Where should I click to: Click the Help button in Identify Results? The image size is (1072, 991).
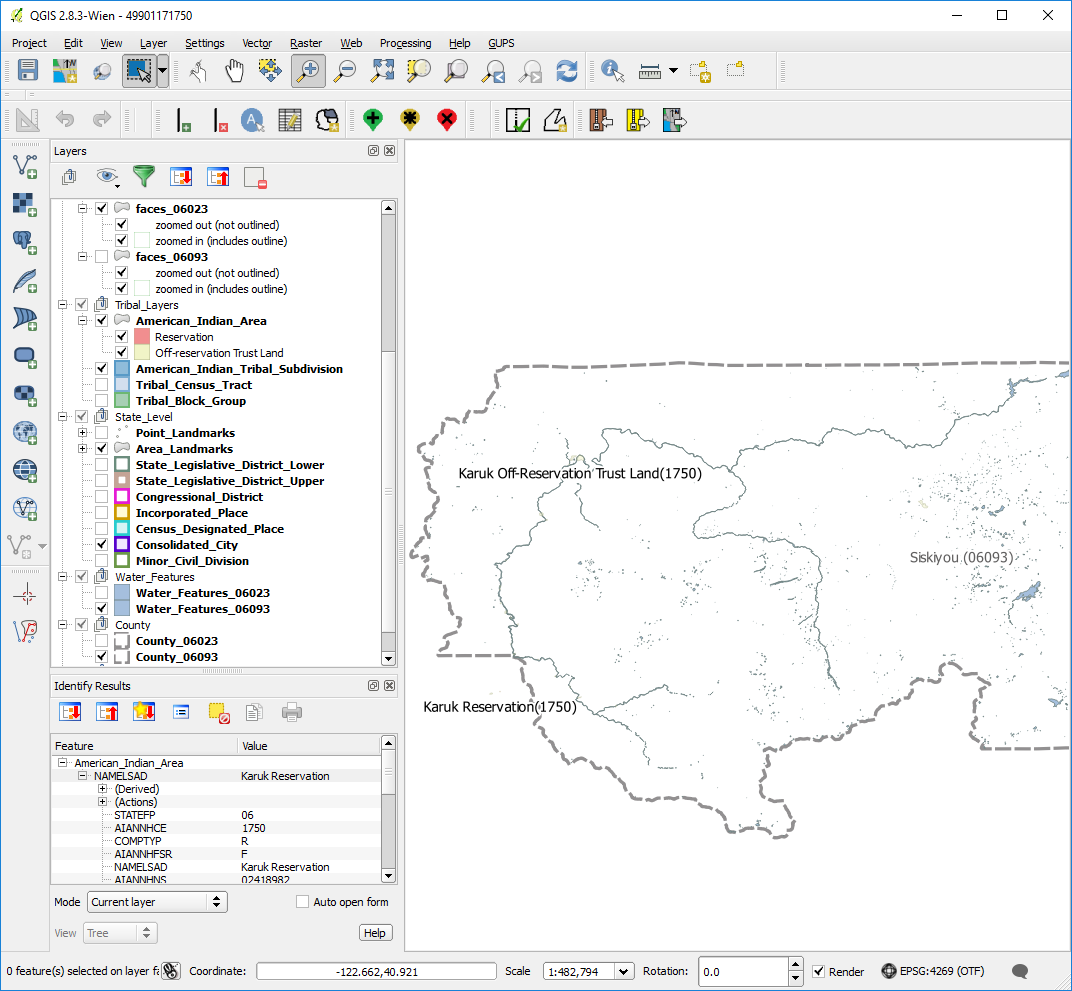click(x=375, y=933)
